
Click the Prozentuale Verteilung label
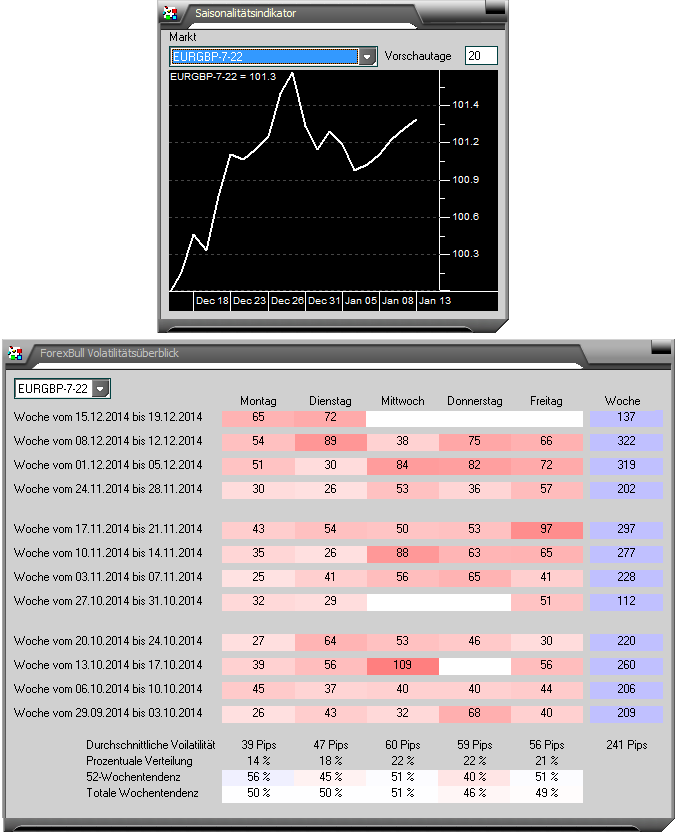point(139,761)
